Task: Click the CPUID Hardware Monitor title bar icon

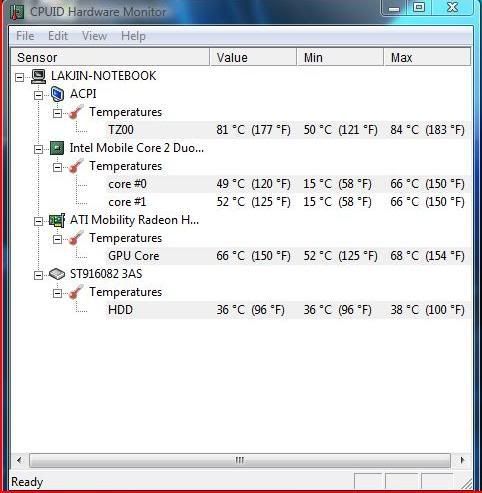Action: point(17,11)
